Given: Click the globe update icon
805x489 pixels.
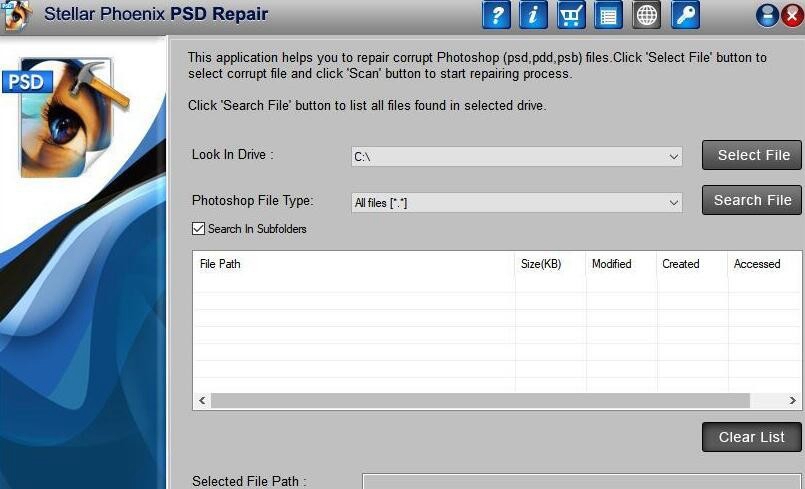Looking at the screenshot, I should point(646,15).
